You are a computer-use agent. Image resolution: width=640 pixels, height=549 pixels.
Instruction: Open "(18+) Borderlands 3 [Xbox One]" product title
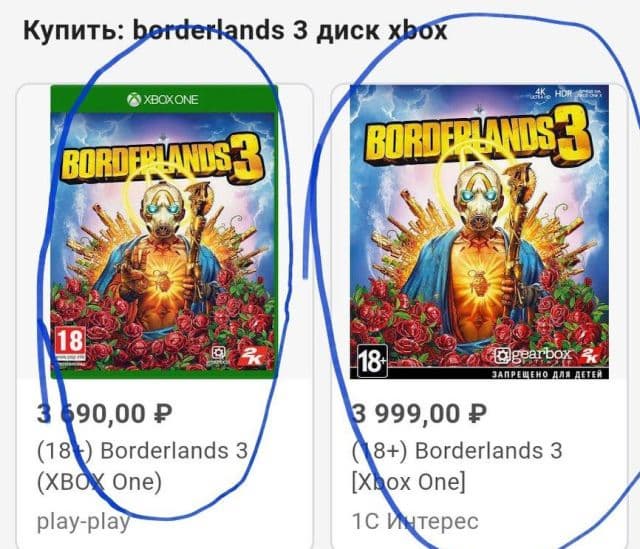pos(457,466)
